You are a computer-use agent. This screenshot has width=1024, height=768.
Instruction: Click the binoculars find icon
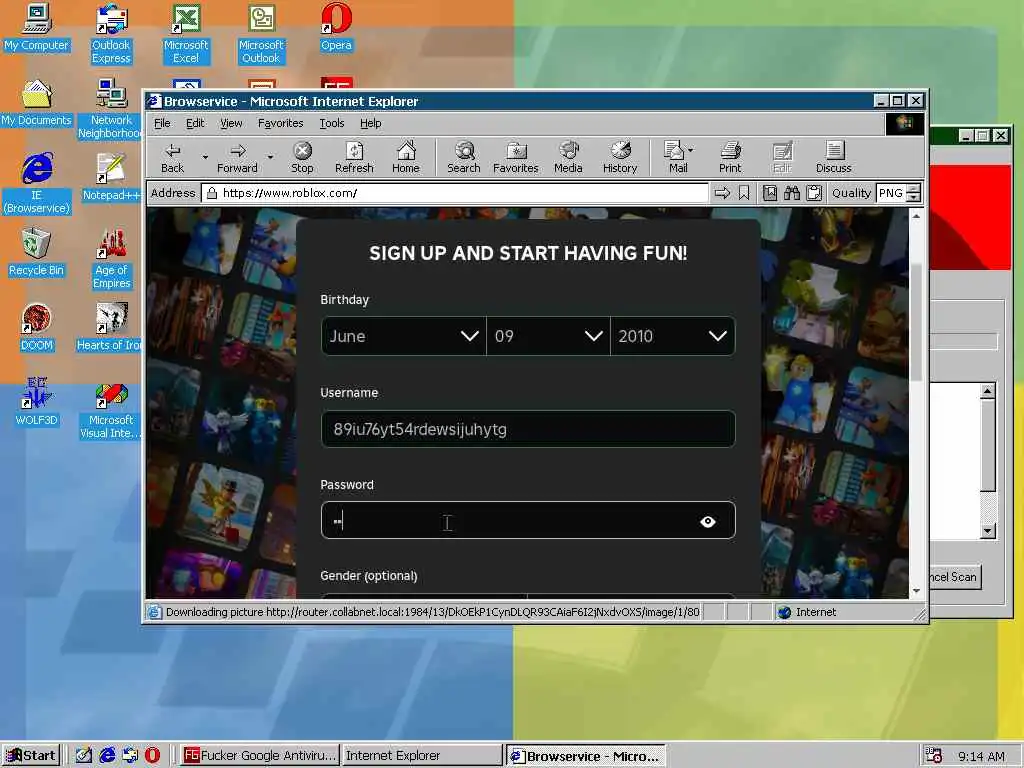tap(792, 193)
